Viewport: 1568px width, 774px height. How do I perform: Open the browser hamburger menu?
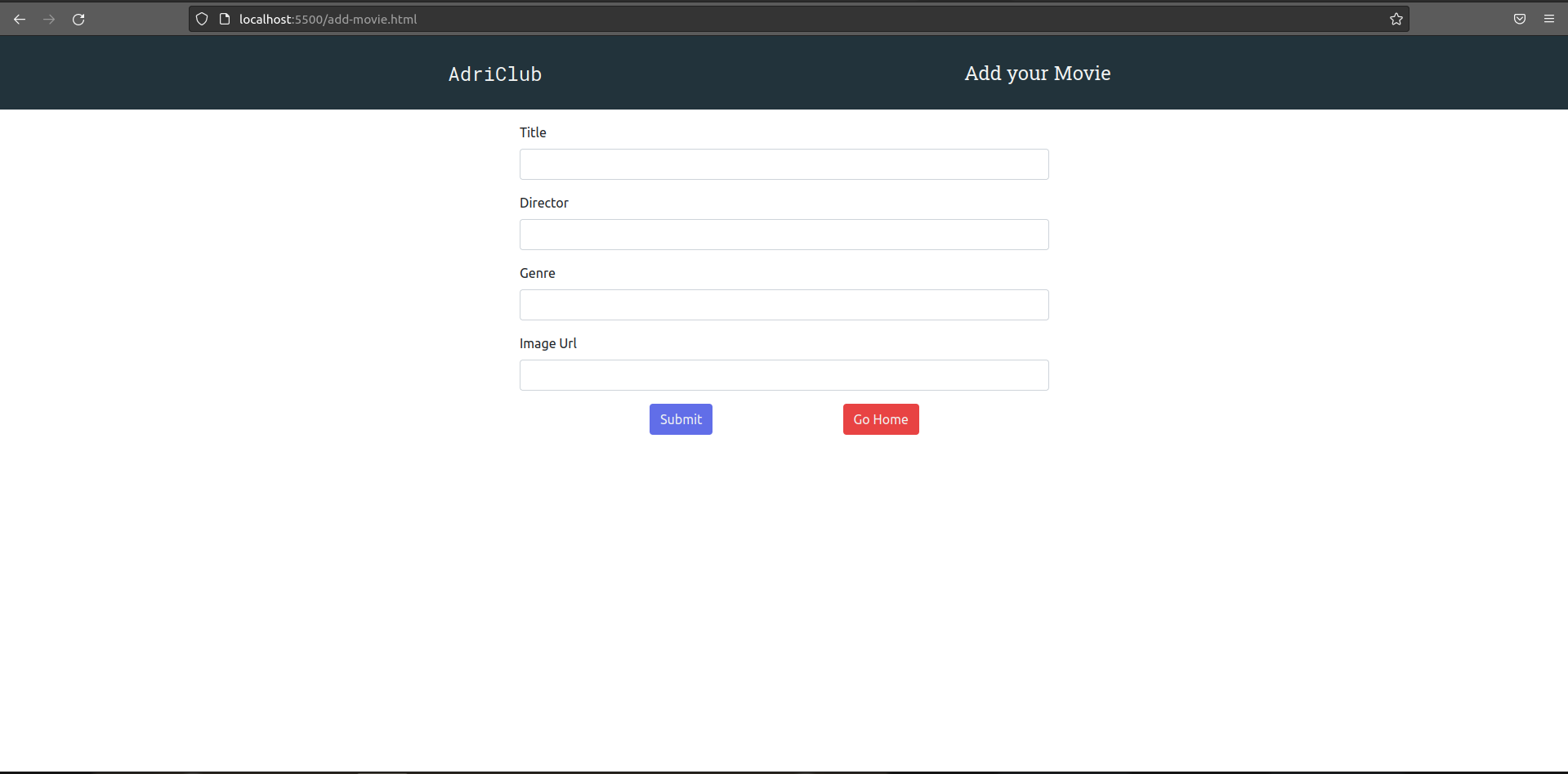(x=1548, y=19)
